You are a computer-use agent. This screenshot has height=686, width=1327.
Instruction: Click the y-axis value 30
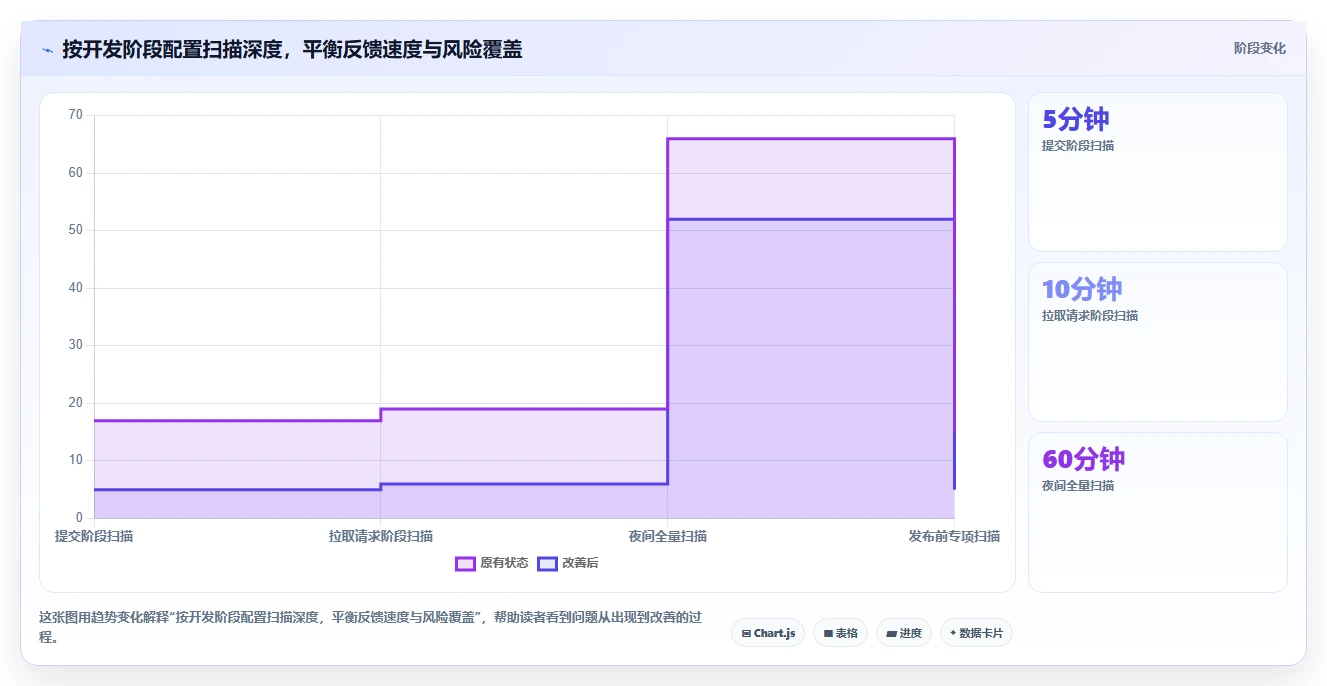pyautogui.click(x=75, y=345)
